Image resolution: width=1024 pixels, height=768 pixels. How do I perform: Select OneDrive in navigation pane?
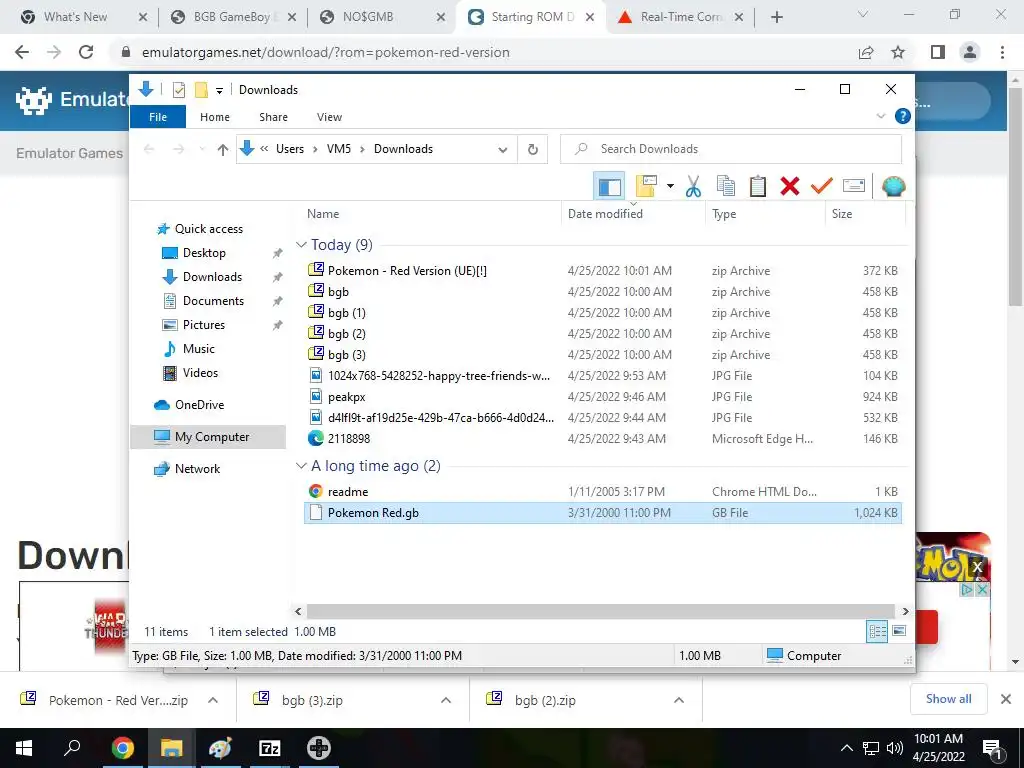click(x=199, y=405)
